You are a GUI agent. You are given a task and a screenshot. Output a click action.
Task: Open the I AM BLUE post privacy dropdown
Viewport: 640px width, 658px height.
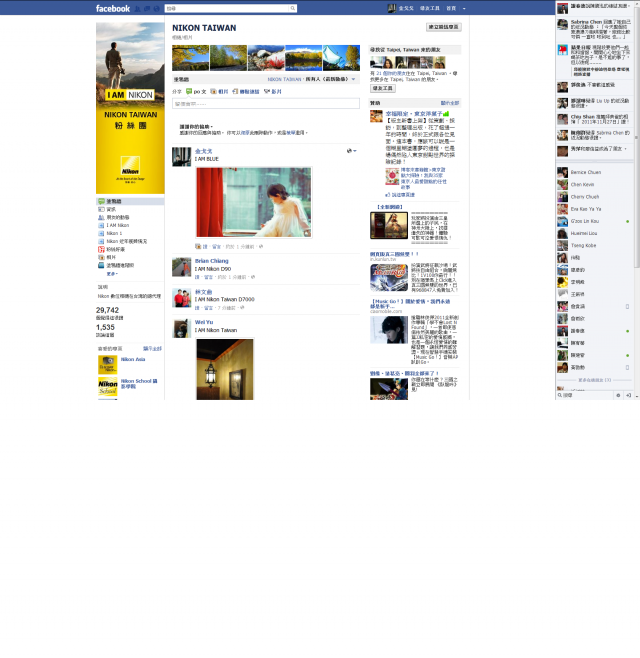[x=352, y=151]
